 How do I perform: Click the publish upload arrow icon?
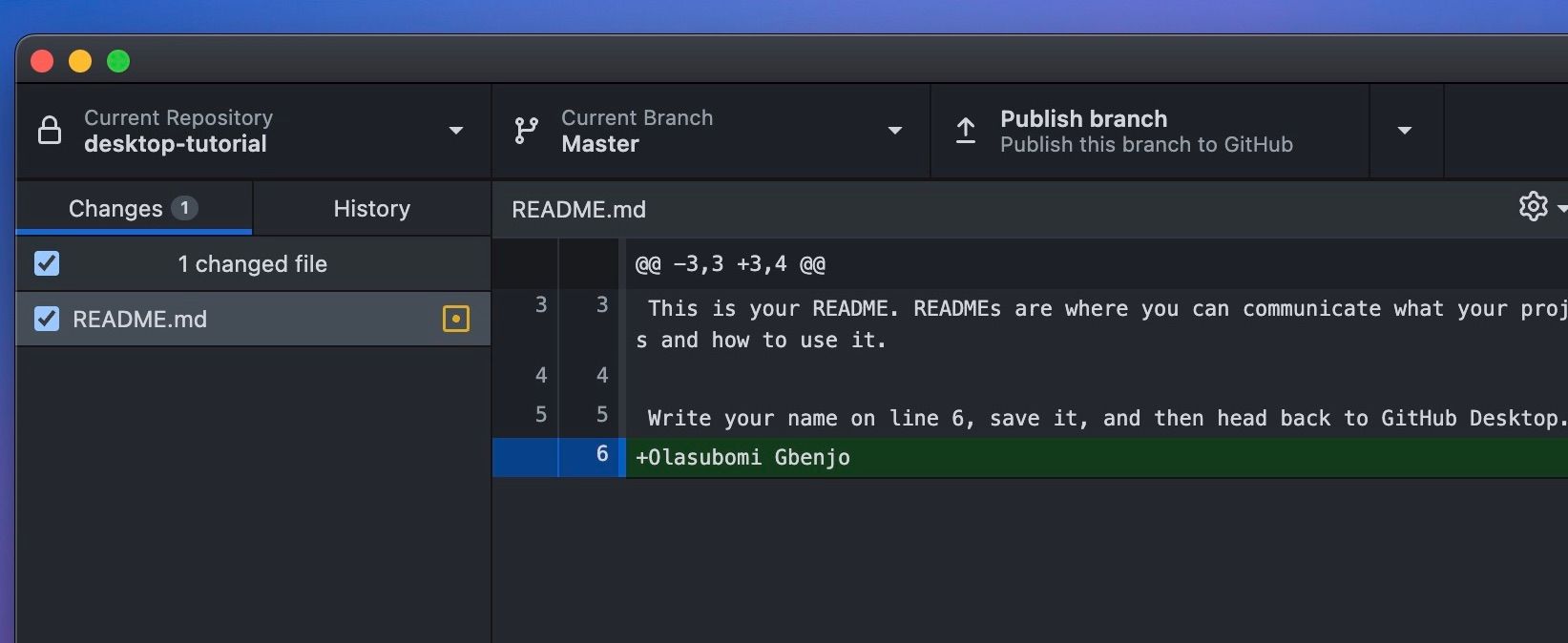966,131
